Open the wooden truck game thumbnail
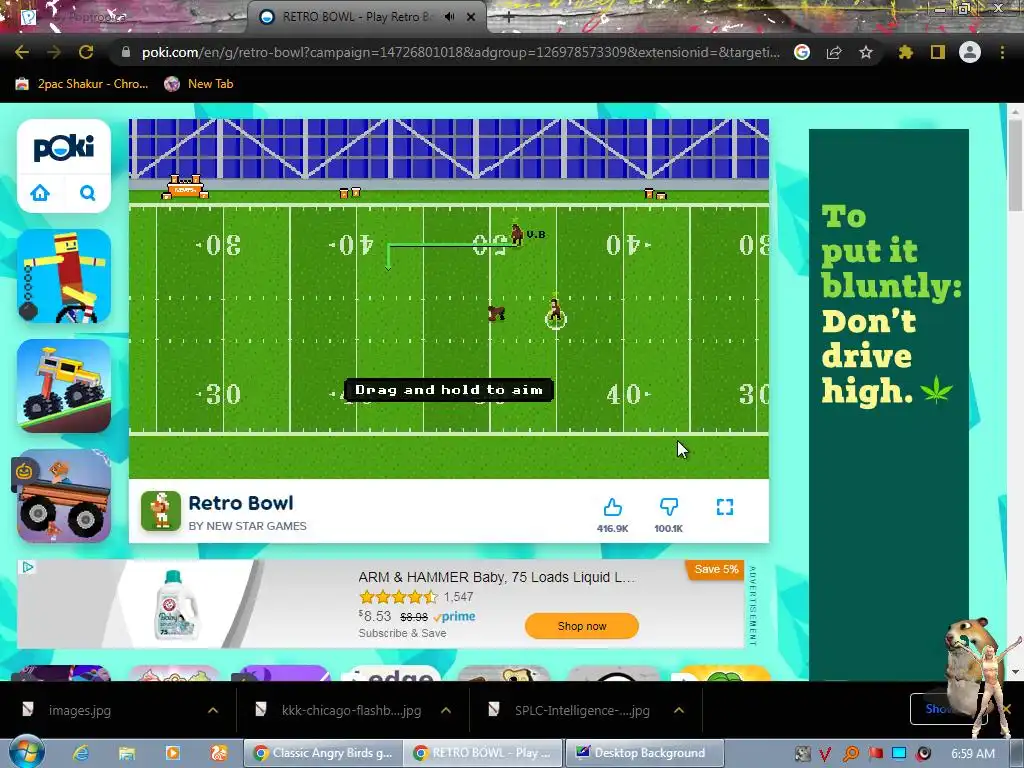 point(64,496)
